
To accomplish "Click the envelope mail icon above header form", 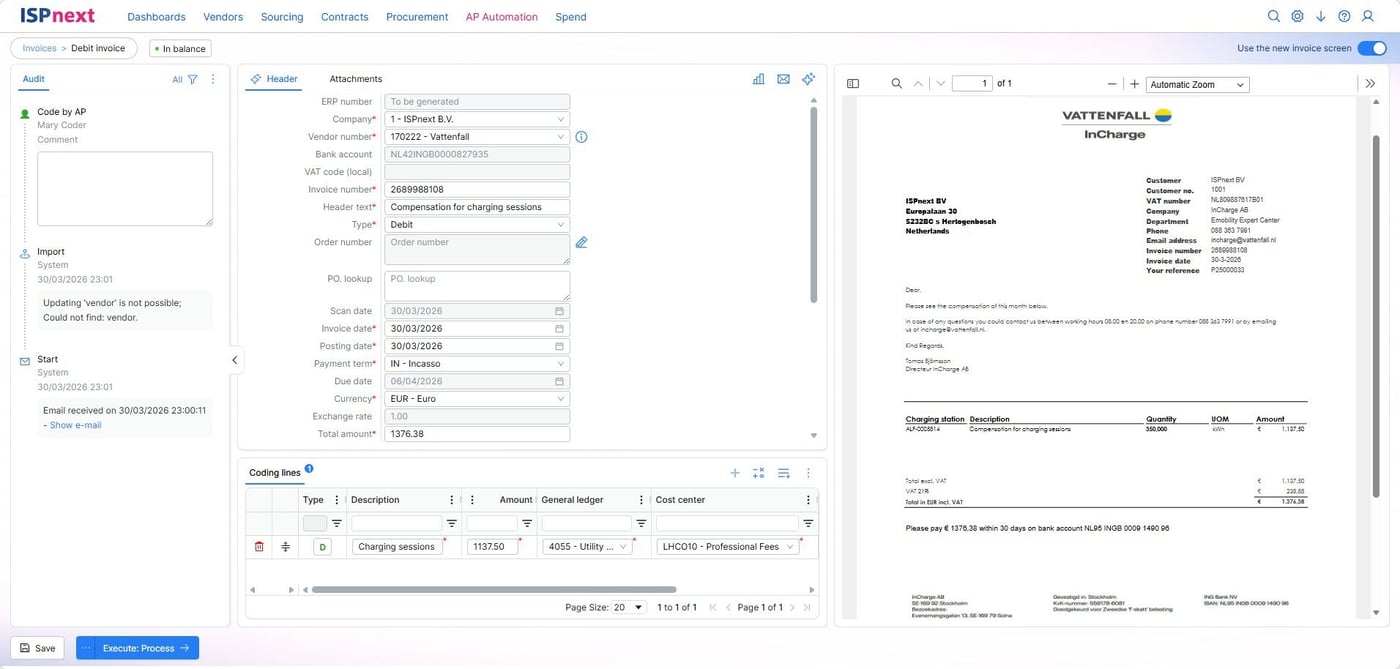I will tap(783, 79).
